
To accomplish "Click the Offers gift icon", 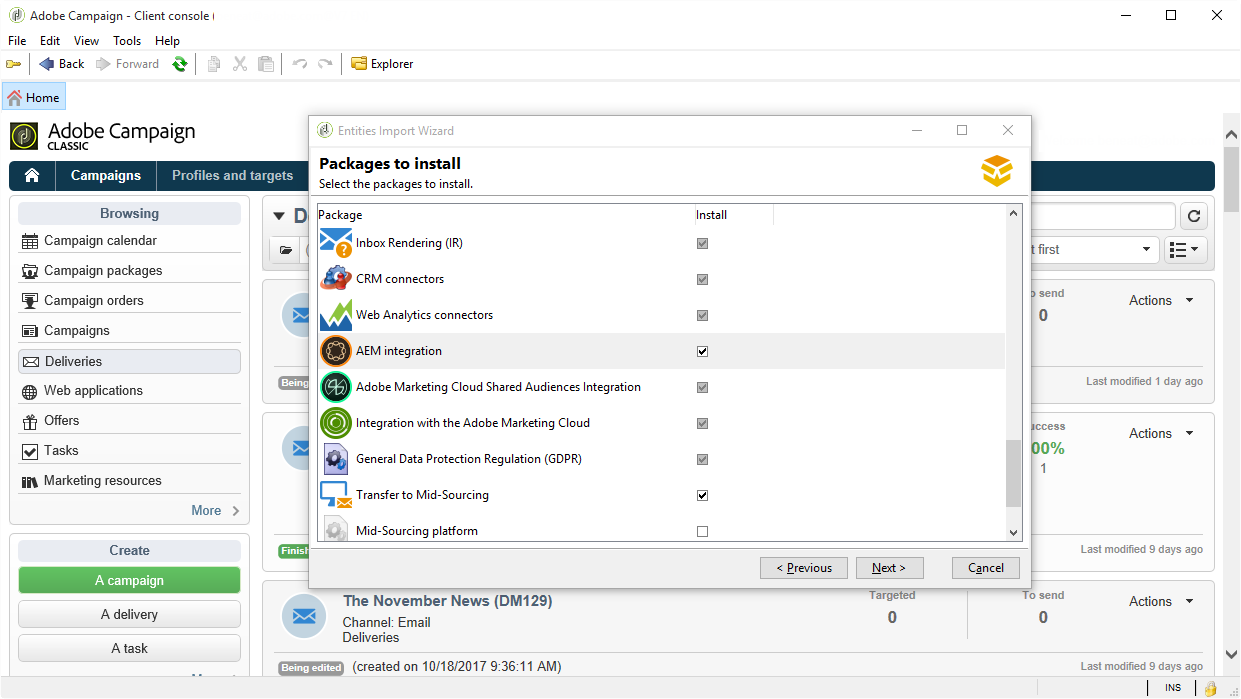I will tap(29, 421).
